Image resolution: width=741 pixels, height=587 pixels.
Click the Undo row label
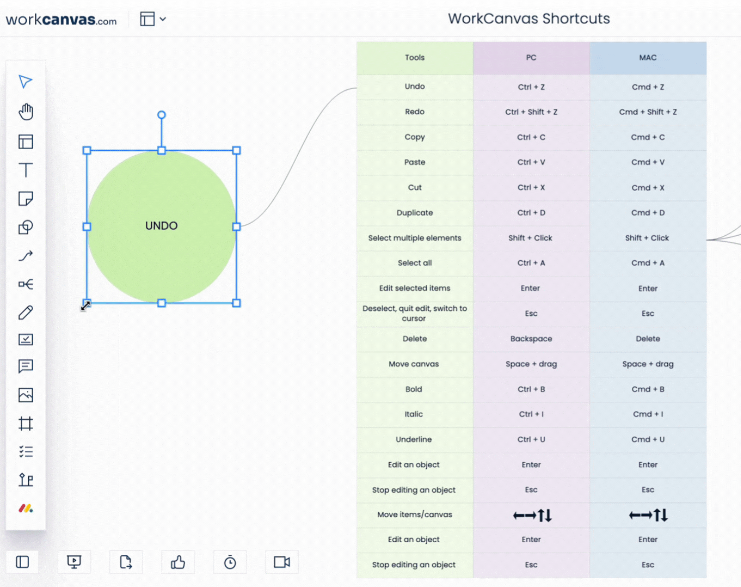(x=414, y=86)
